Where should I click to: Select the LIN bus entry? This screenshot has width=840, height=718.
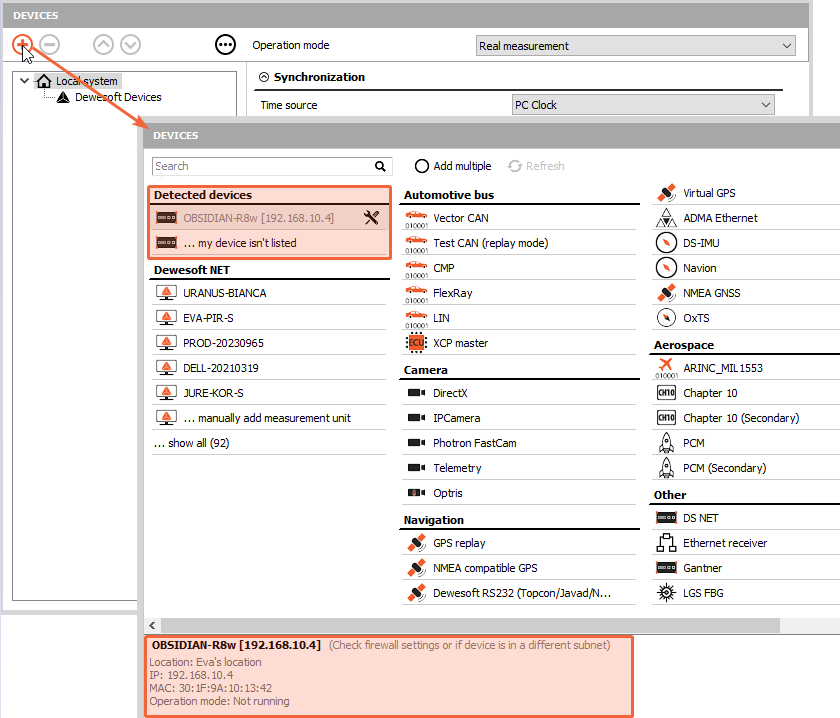(x=519, y=318)
